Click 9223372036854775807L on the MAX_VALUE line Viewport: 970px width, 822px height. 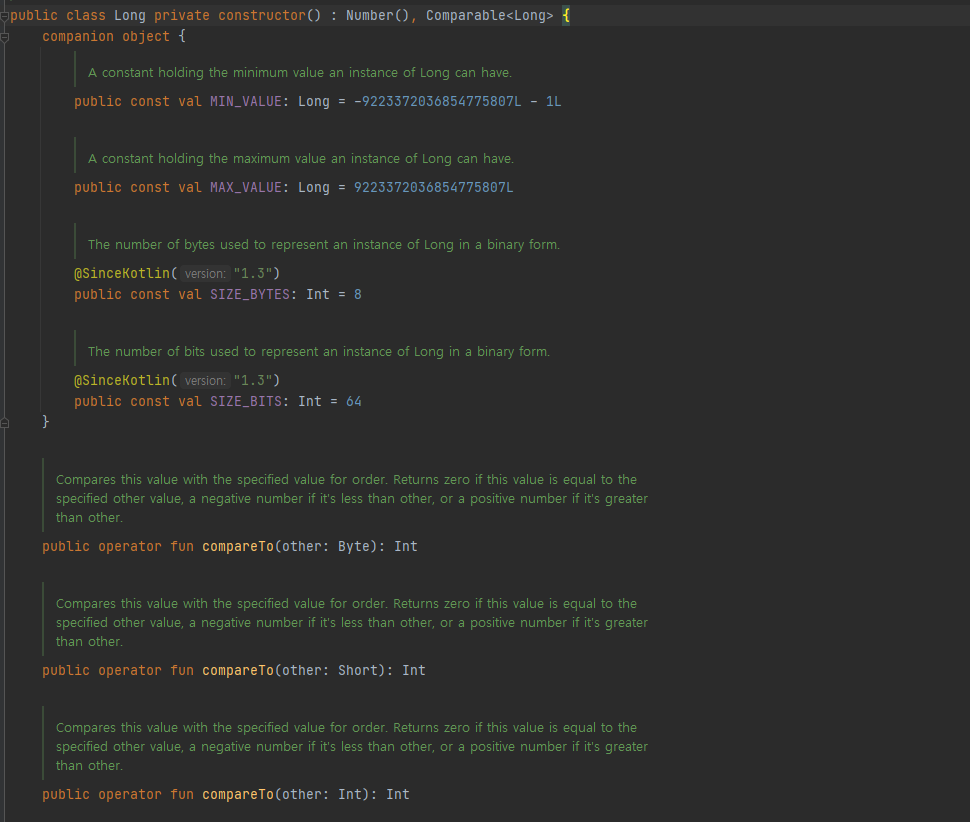tap(433, 187)
